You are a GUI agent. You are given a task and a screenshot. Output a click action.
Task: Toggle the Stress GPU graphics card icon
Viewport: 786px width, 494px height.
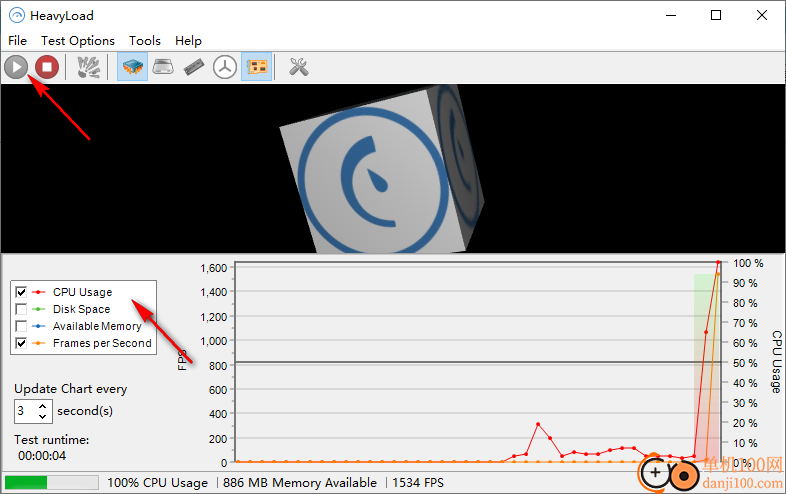[x=257, y=67]
